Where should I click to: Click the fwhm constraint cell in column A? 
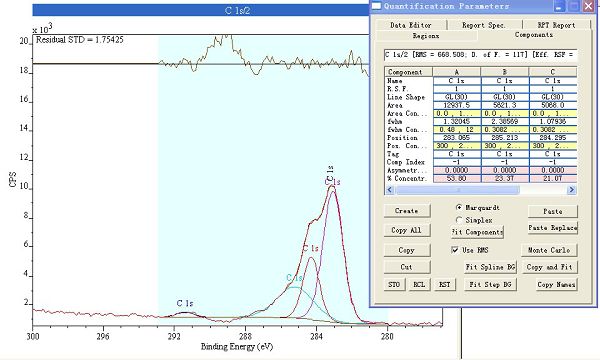pyautogui.click(x=457, y=130)
